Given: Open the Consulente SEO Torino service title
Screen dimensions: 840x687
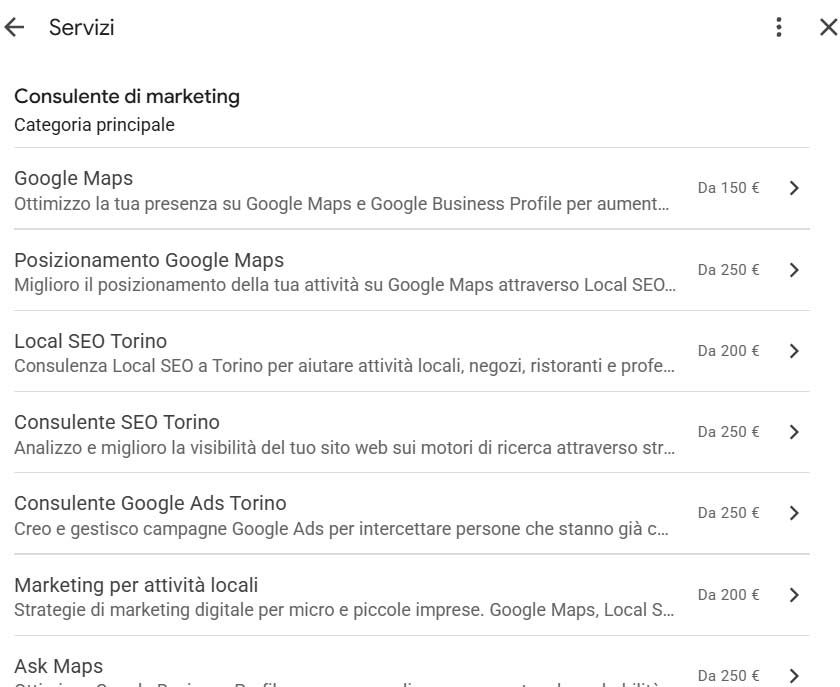Looking at the screenshot, I should (x=117, y=422).
